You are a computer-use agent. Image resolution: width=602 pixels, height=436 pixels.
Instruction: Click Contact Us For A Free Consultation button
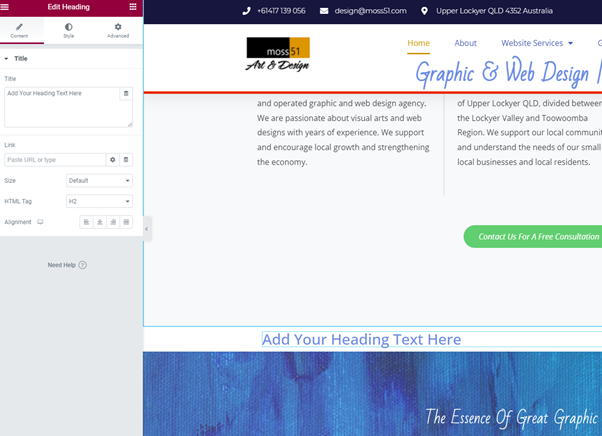533,236
